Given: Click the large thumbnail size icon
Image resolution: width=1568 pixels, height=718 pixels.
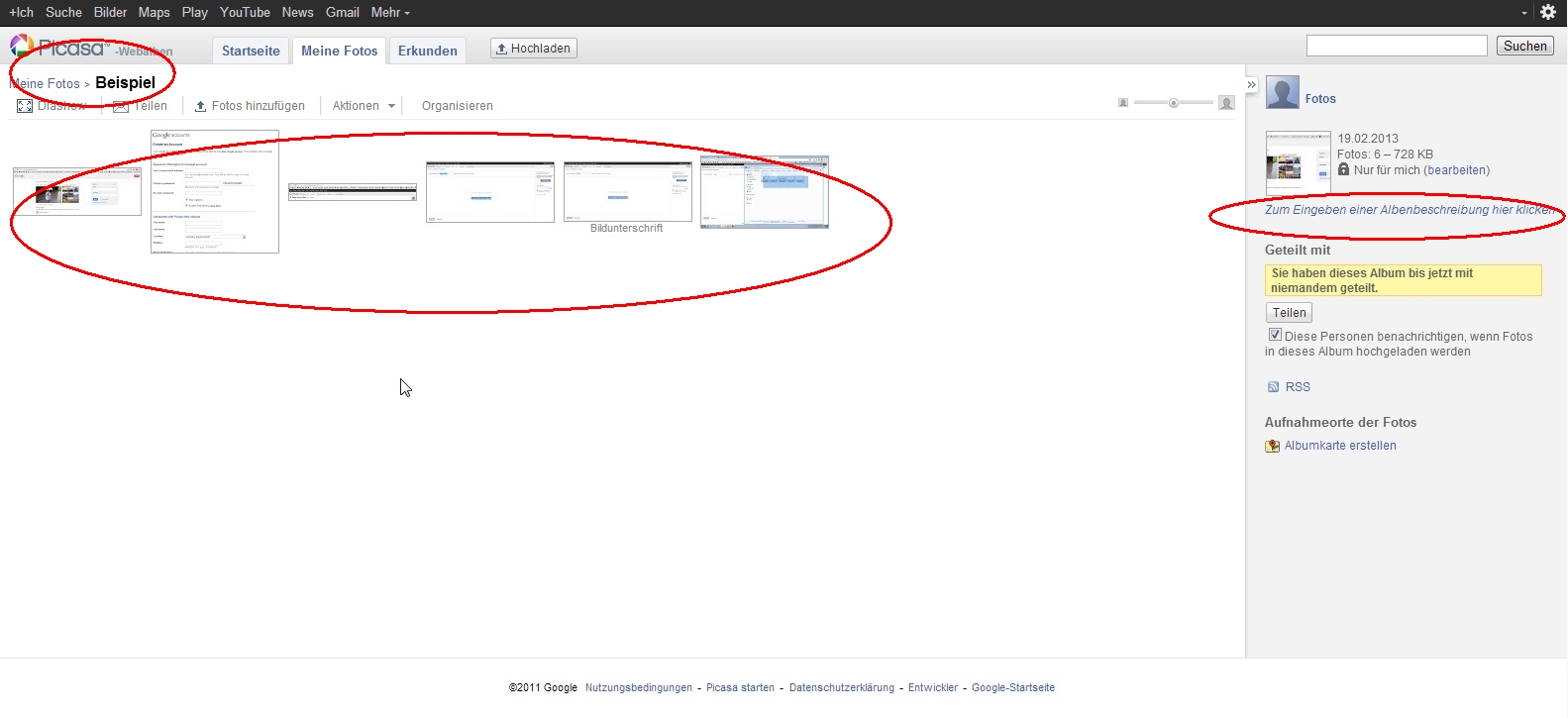Looking at the screenshot, I should click(x=1226, y=103).
